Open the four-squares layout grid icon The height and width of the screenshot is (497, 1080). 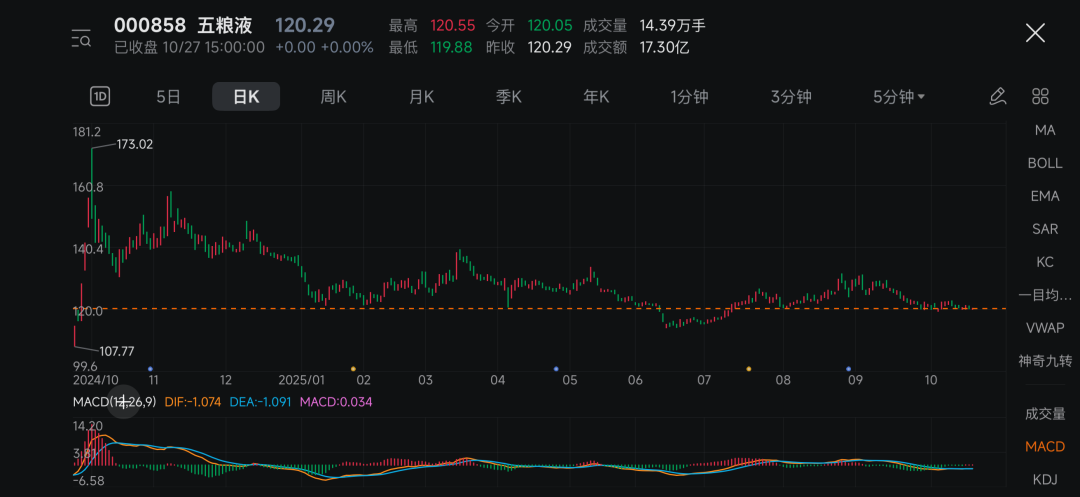[x=1040, y=97]
